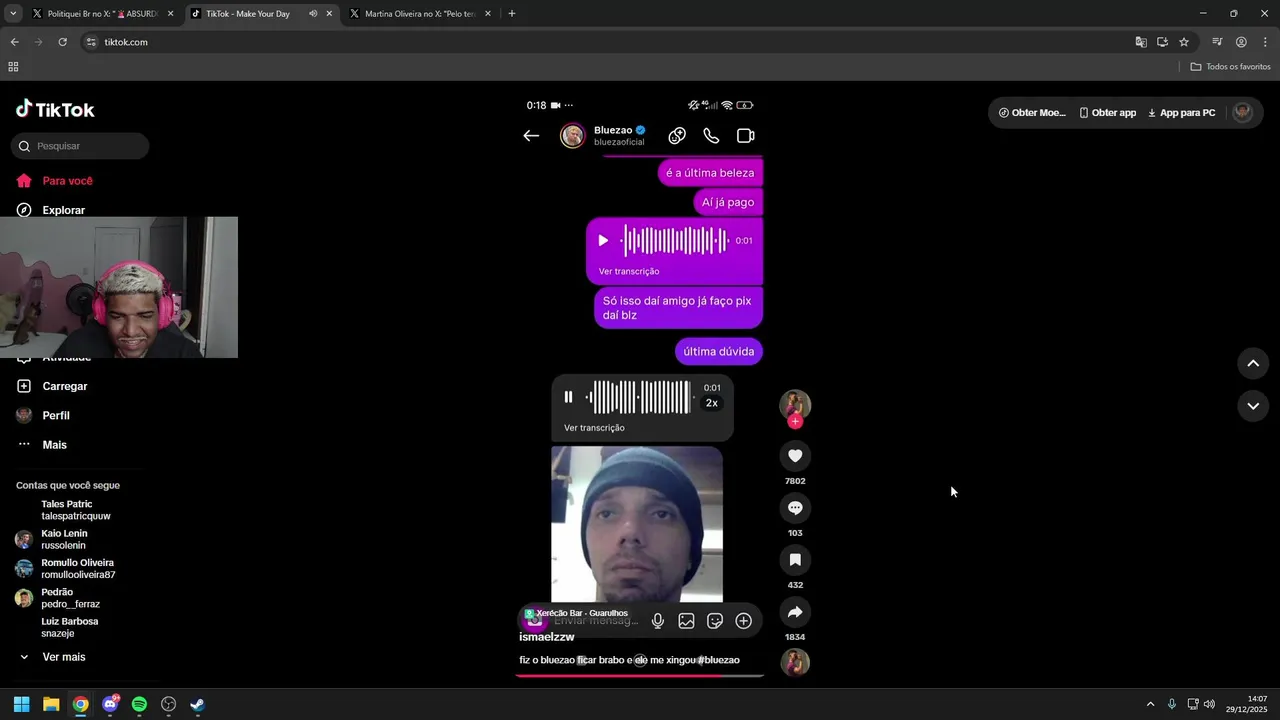The width and height of the screenshot is (1280, 720).
Task: Open Romullo Oliveira followed account
Action: coord(77,569)
